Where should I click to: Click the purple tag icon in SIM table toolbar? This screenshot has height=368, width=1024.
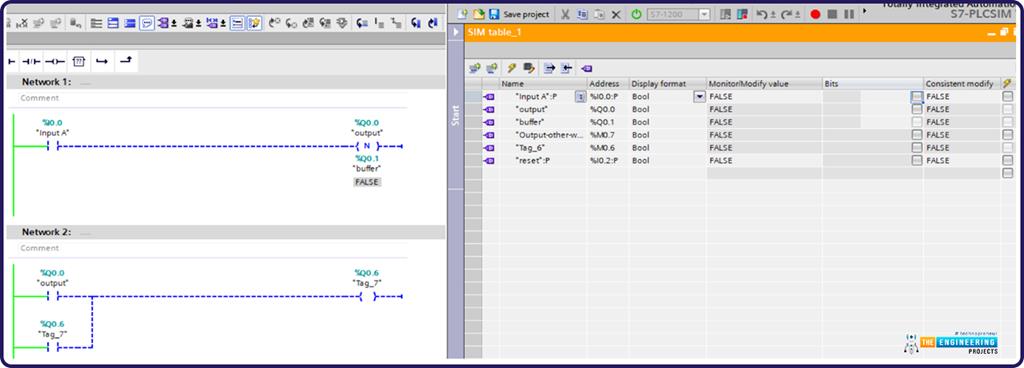(x=586, y=68)
